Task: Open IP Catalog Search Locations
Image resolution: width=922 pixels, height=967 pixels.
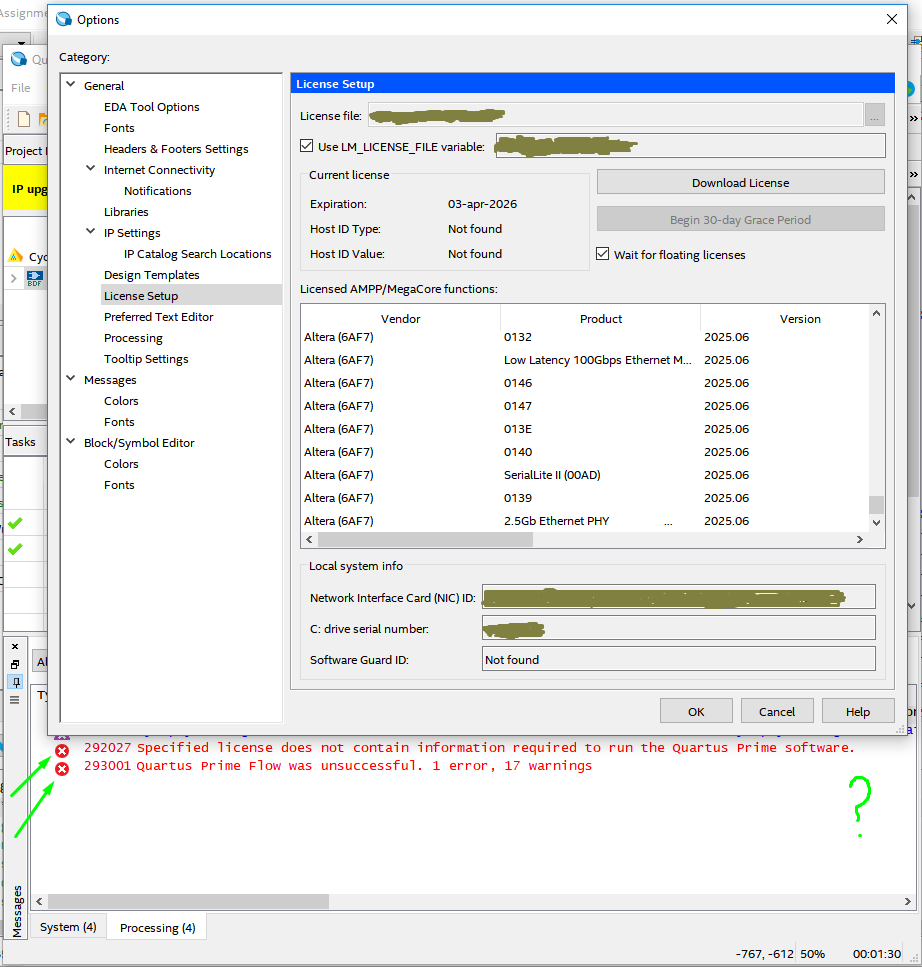Action: click(197, 253)
